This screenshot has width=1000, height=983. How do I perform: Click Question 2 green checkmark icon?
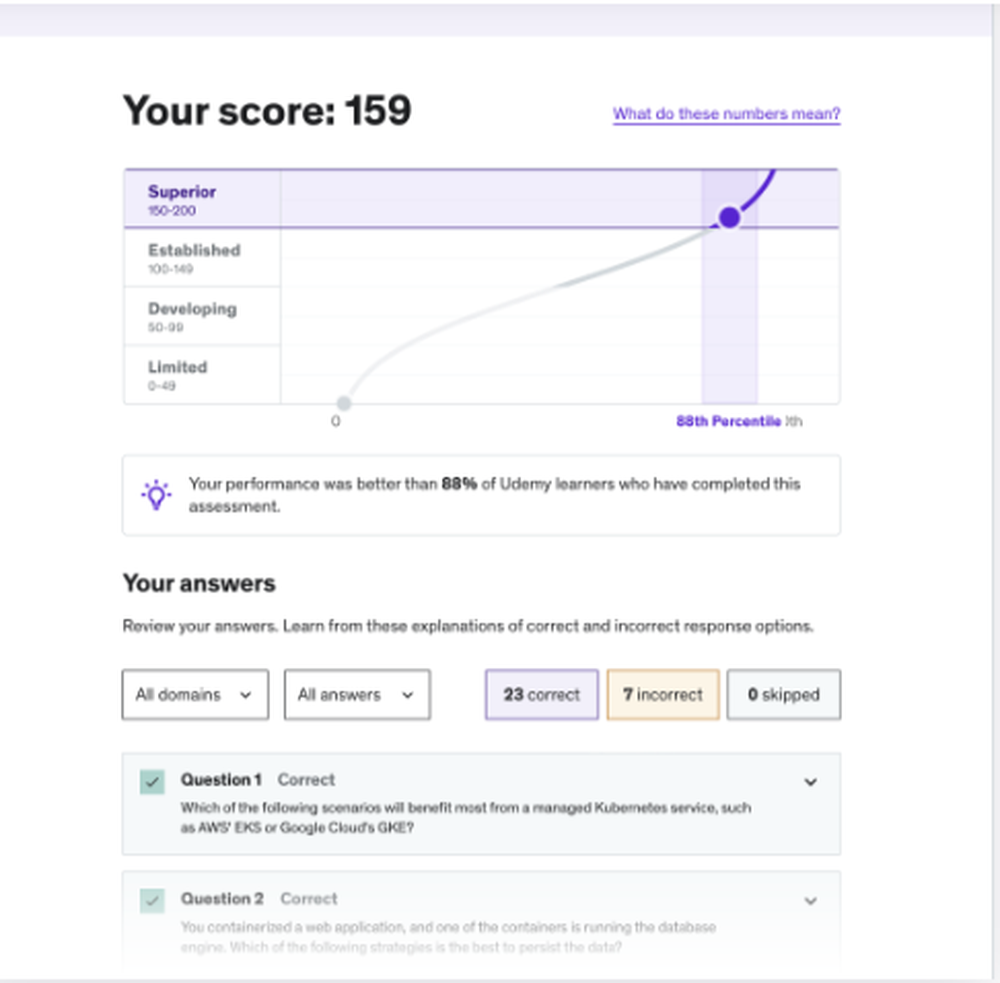(x=152, y=900)
